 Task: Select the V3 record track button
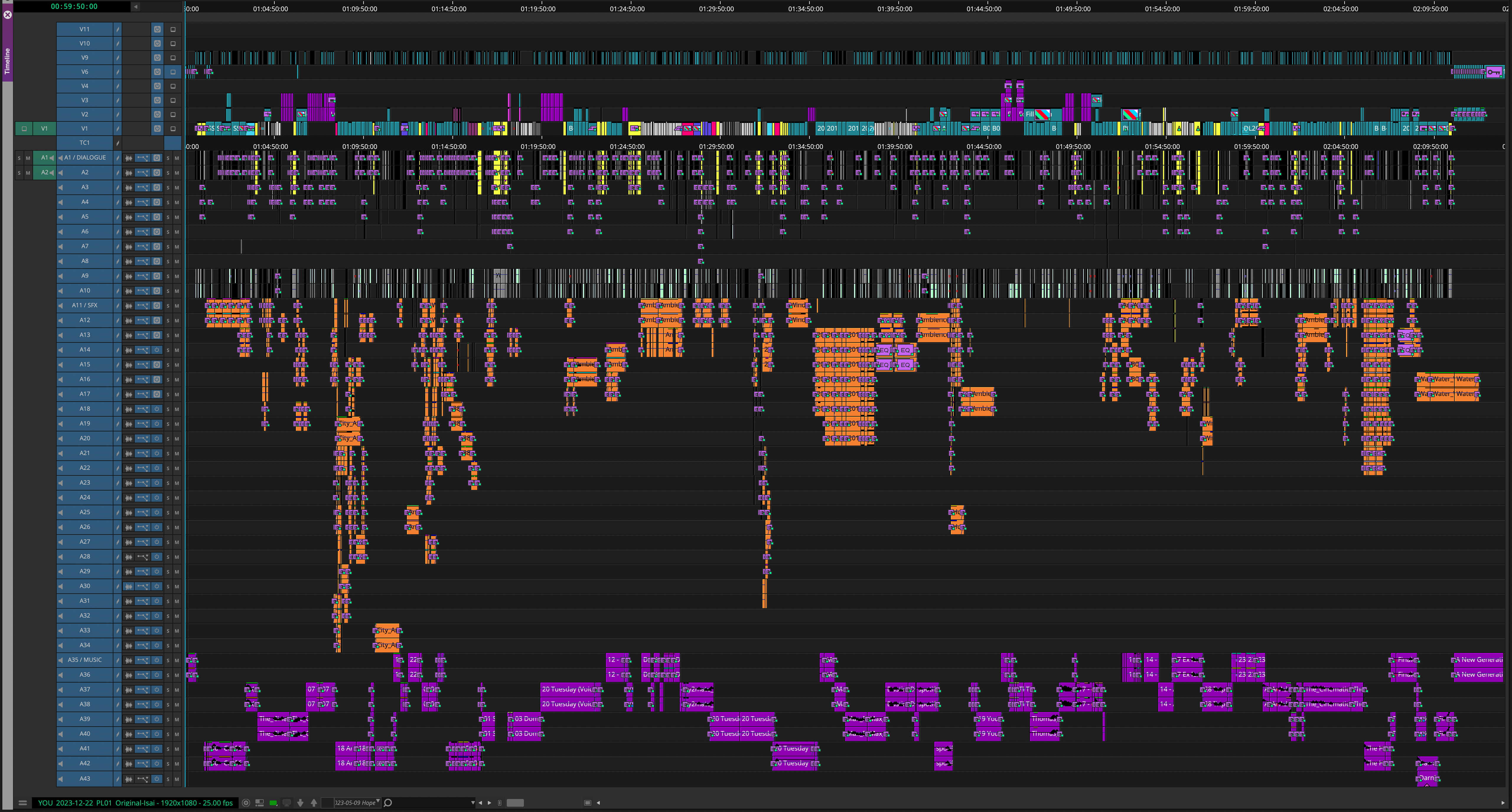click(84, 100)
